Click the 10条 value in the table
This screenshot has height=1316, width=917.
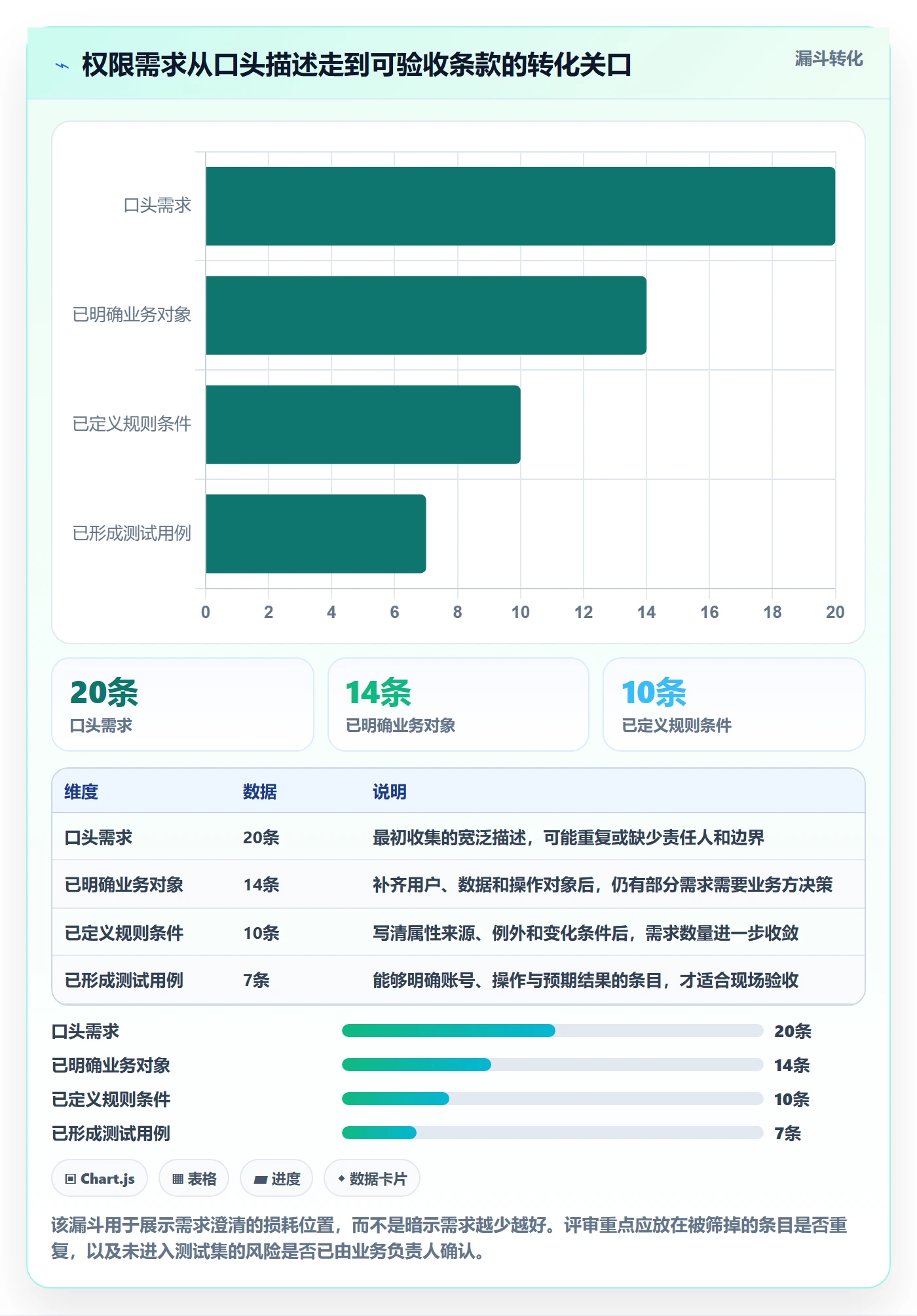261,933
